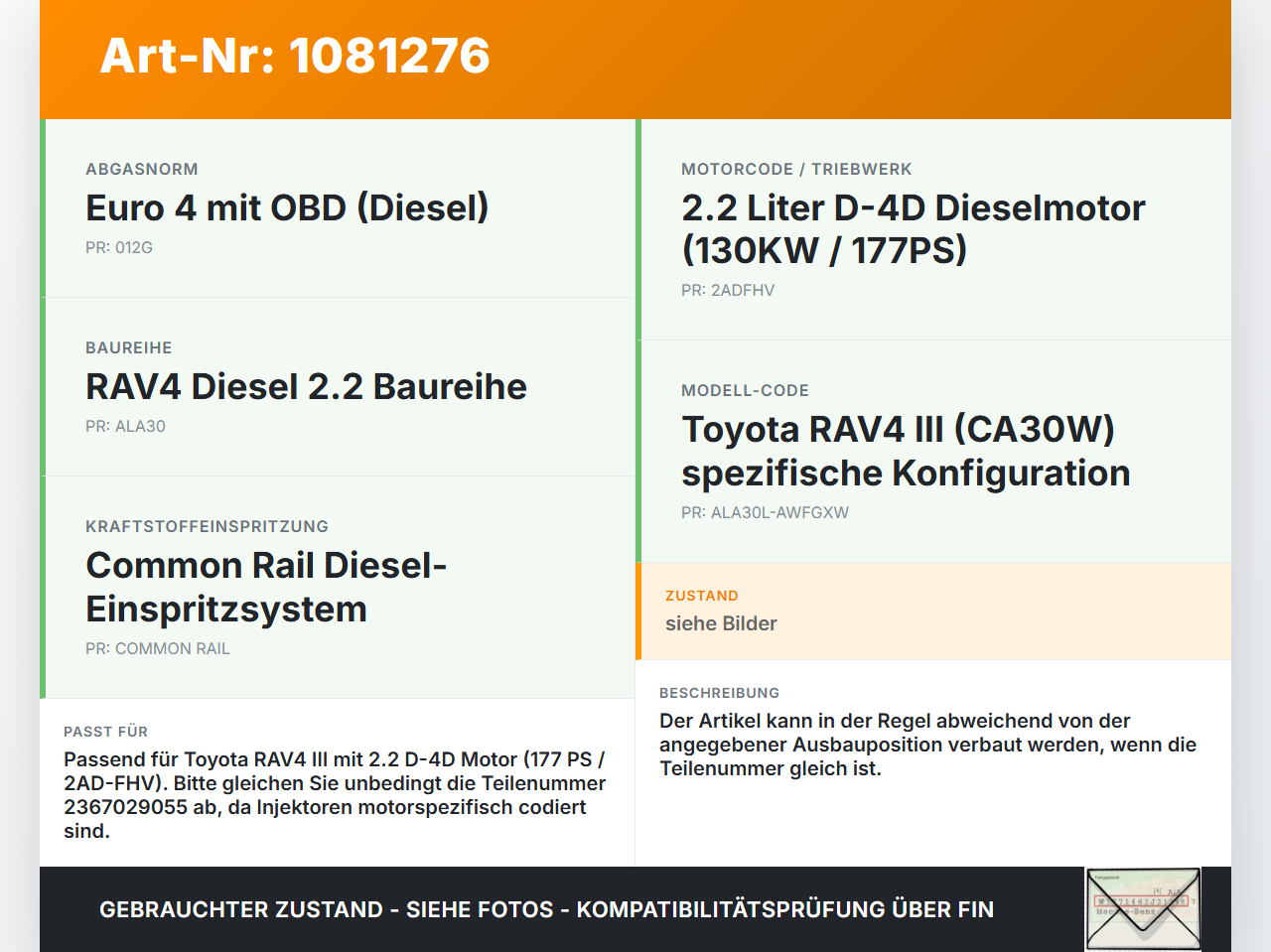This screenshot has width=1271, height=952.
Task: Click the 'KRAFTSTOFFEINSPRITZUNG' label
Action: (x=207, y=526)
